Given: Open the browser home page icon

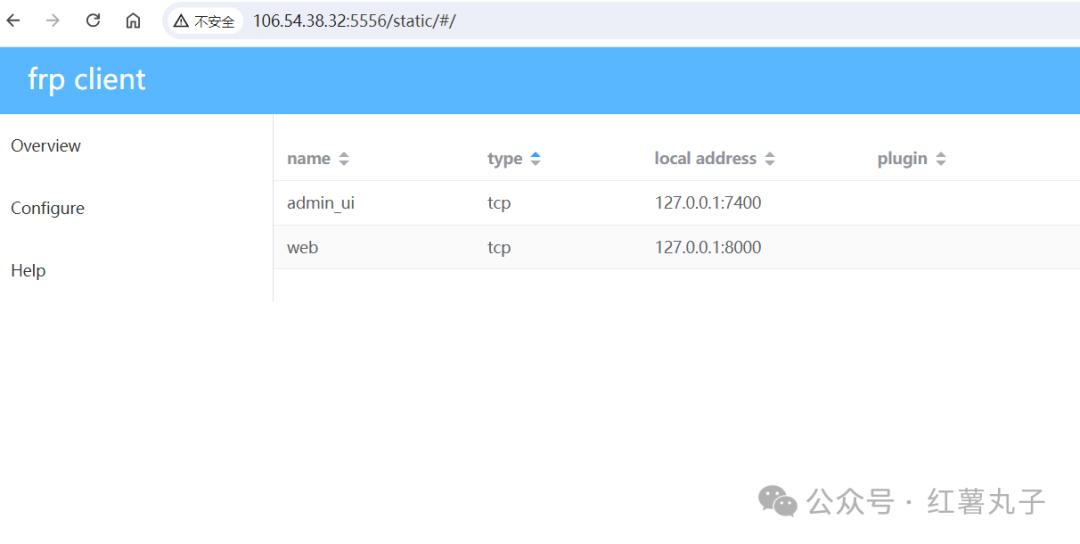Looking at the screenshot, I should click(133, 21).
